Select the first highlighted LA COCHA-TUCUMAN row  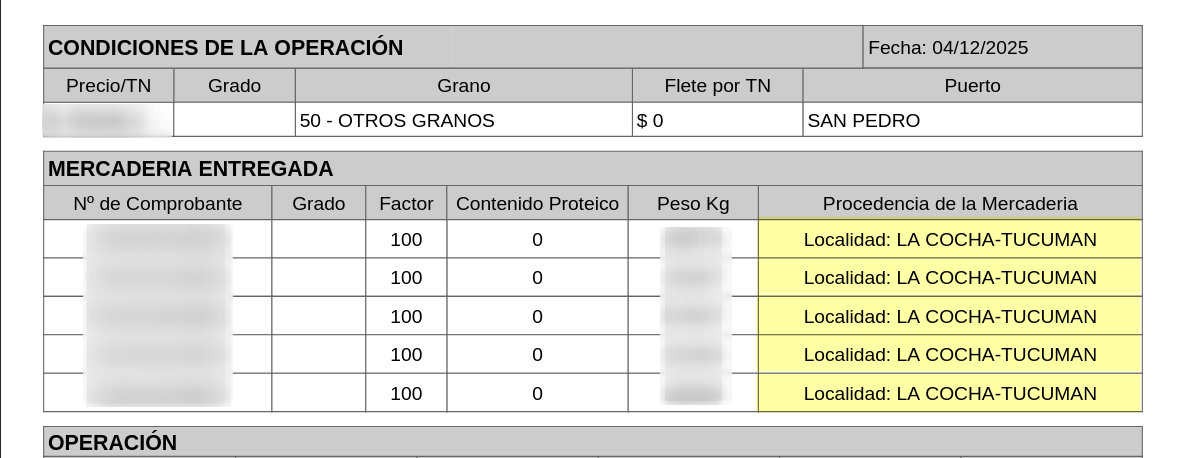tap(950, 240)
